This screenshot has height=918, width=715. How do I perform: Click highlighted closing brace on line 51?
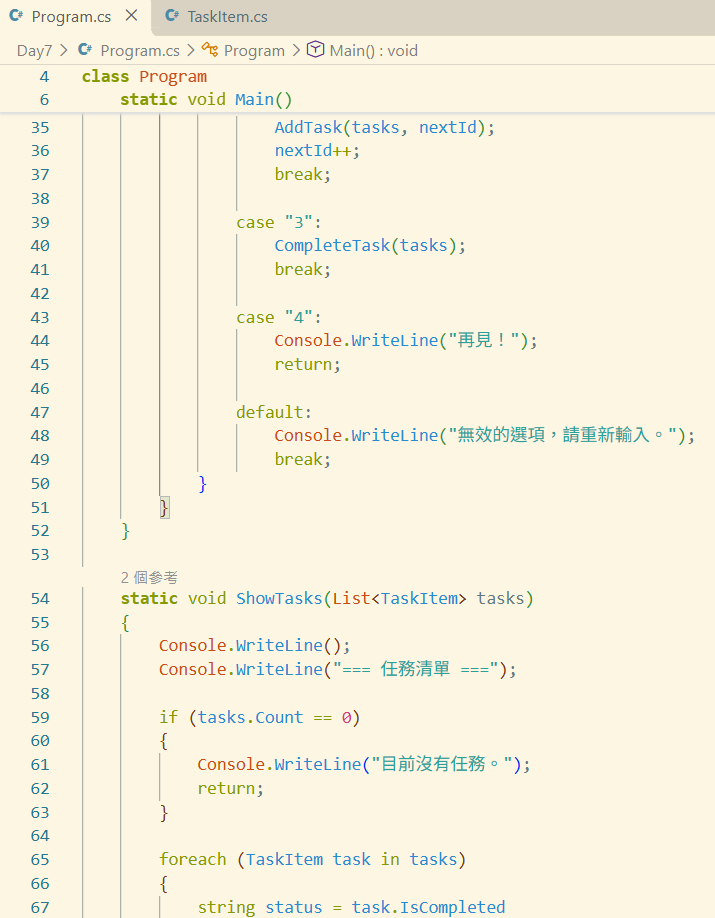pyautogui.click(x=165, y=508)
